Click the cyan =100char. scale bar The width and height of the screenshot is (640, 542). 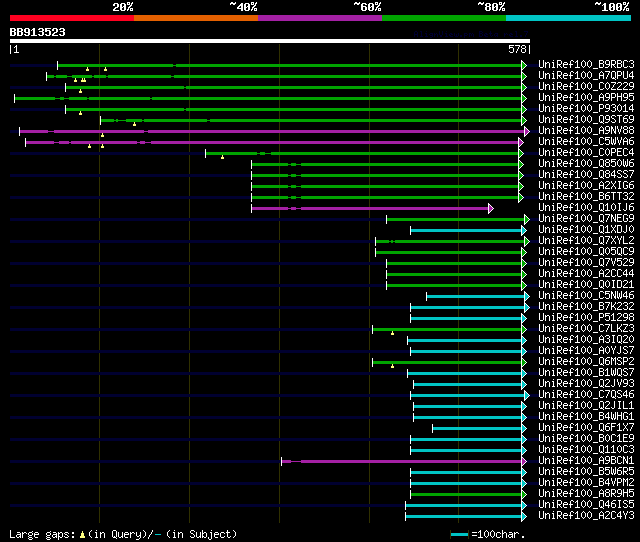(x=460, y=534)
